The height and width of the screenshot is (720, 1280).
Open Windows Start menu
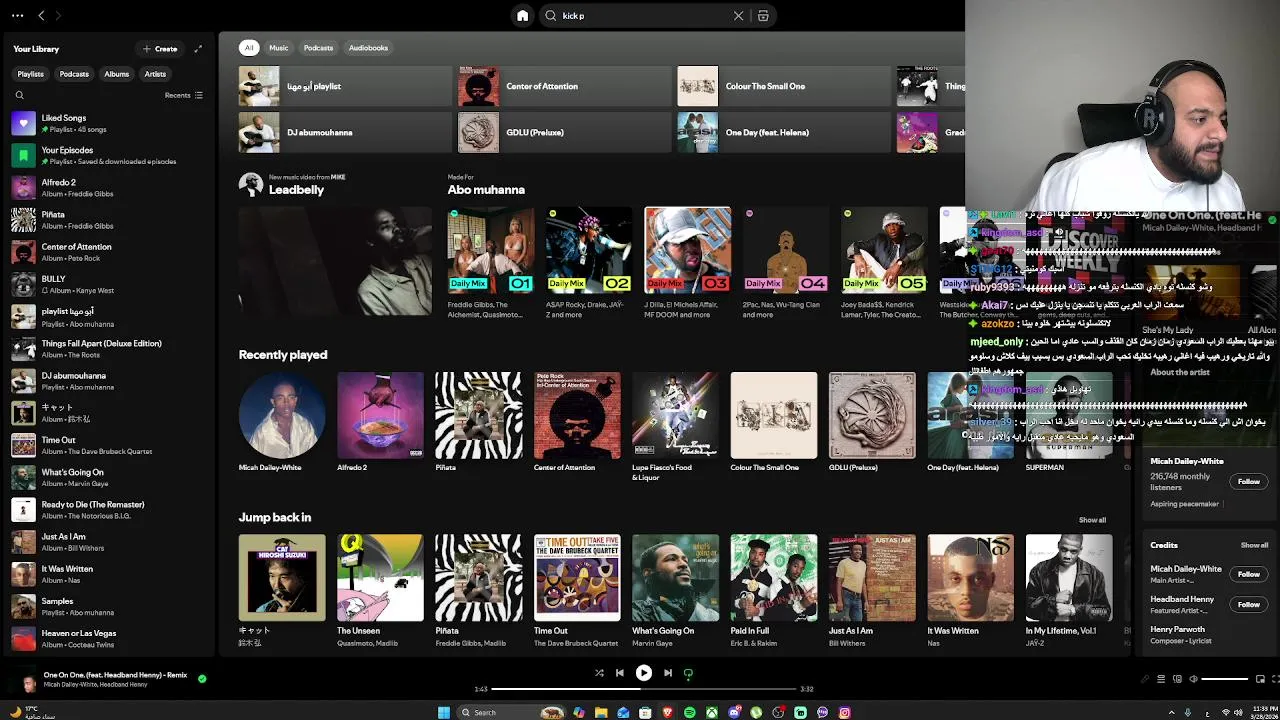(444, 712)
